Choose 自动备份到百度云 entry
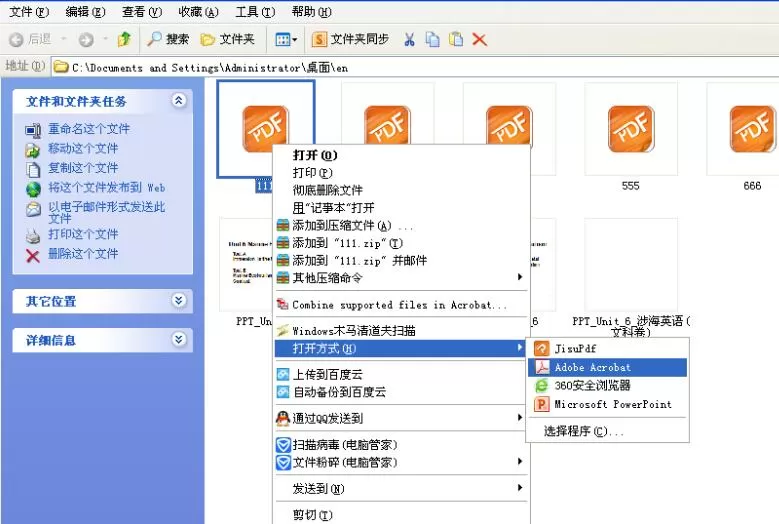Viewport: 779px width, 524px height. click(401, 392)
